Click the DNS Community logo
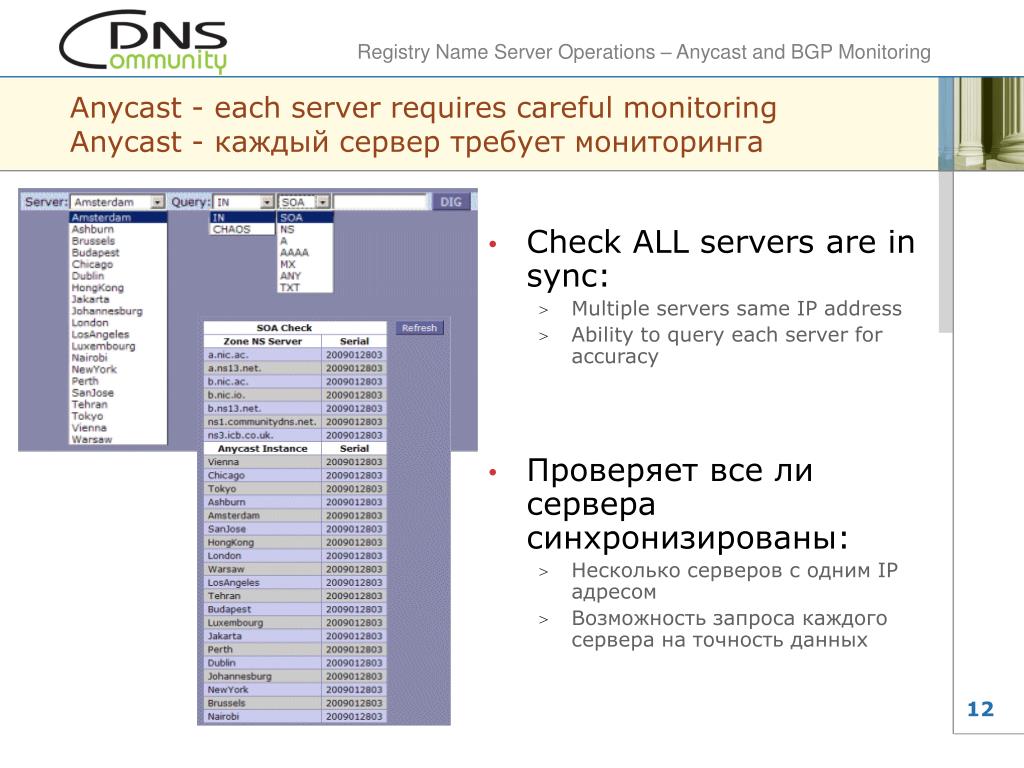Screen dimensions: 1024x768 144,40
